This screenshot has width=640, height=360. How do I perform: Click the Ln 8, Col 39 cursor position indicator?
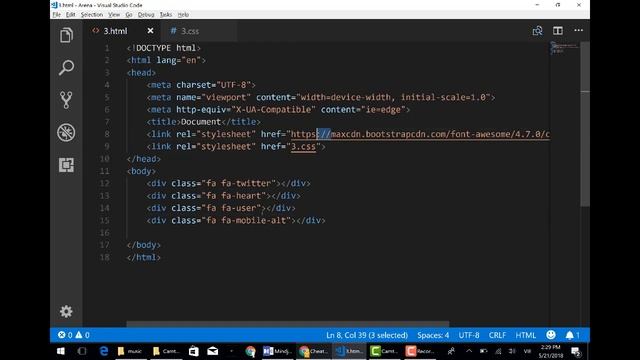pyautogui.click(x=367, y=335)
